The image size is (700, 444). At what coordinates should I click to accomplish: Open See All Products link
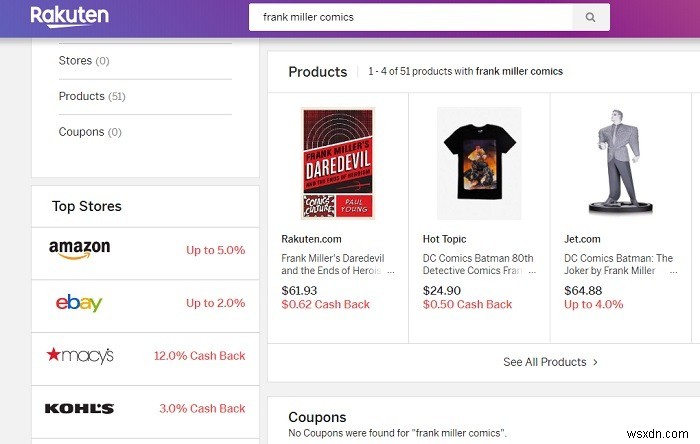click(544, 362)
